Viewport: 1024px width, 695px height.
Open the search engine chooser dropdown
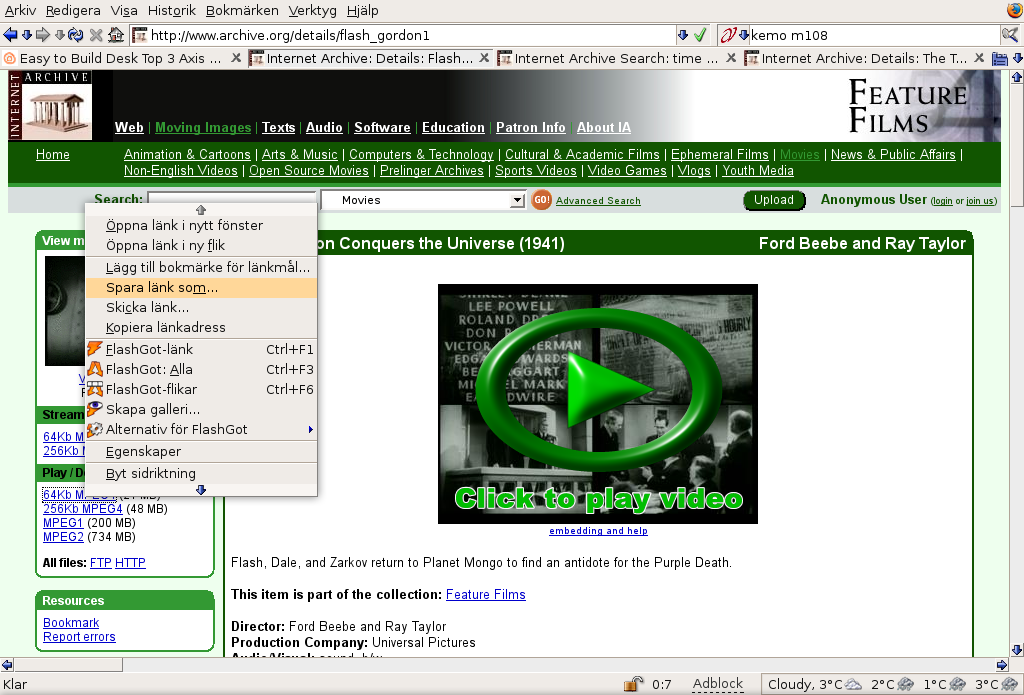pos(743,35)
